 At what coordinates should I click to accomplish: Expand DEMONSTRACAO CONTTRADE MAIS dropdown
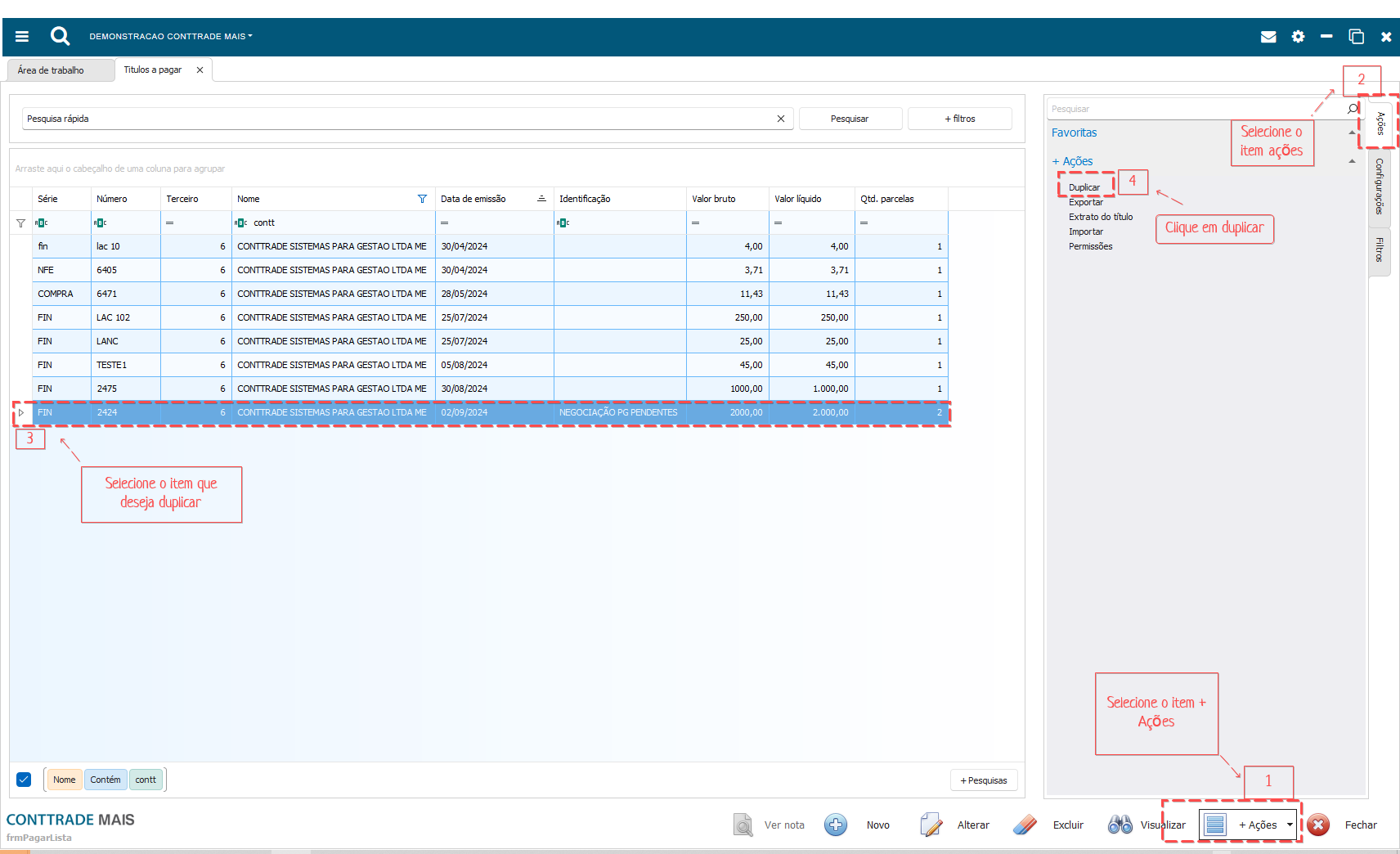pyautogui.click(x=171, y=37)
